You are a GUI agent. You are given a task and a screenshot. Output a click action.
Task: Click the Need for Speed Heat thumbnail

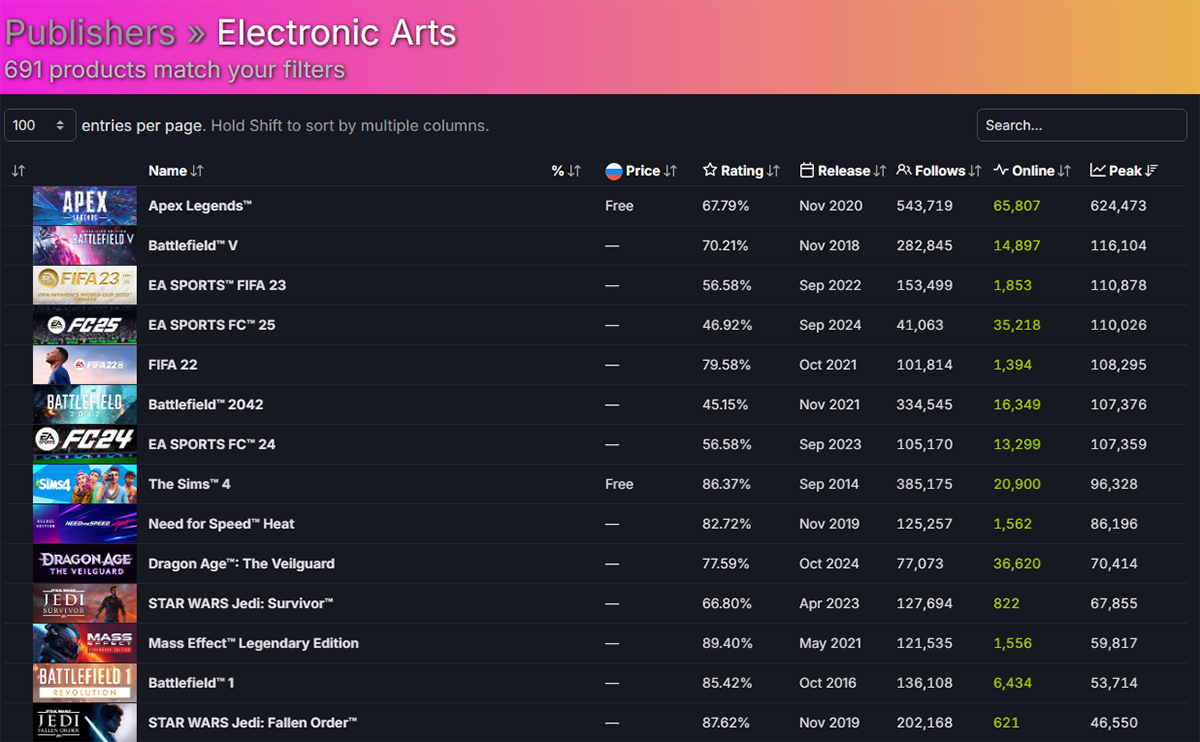pos(85,524)
